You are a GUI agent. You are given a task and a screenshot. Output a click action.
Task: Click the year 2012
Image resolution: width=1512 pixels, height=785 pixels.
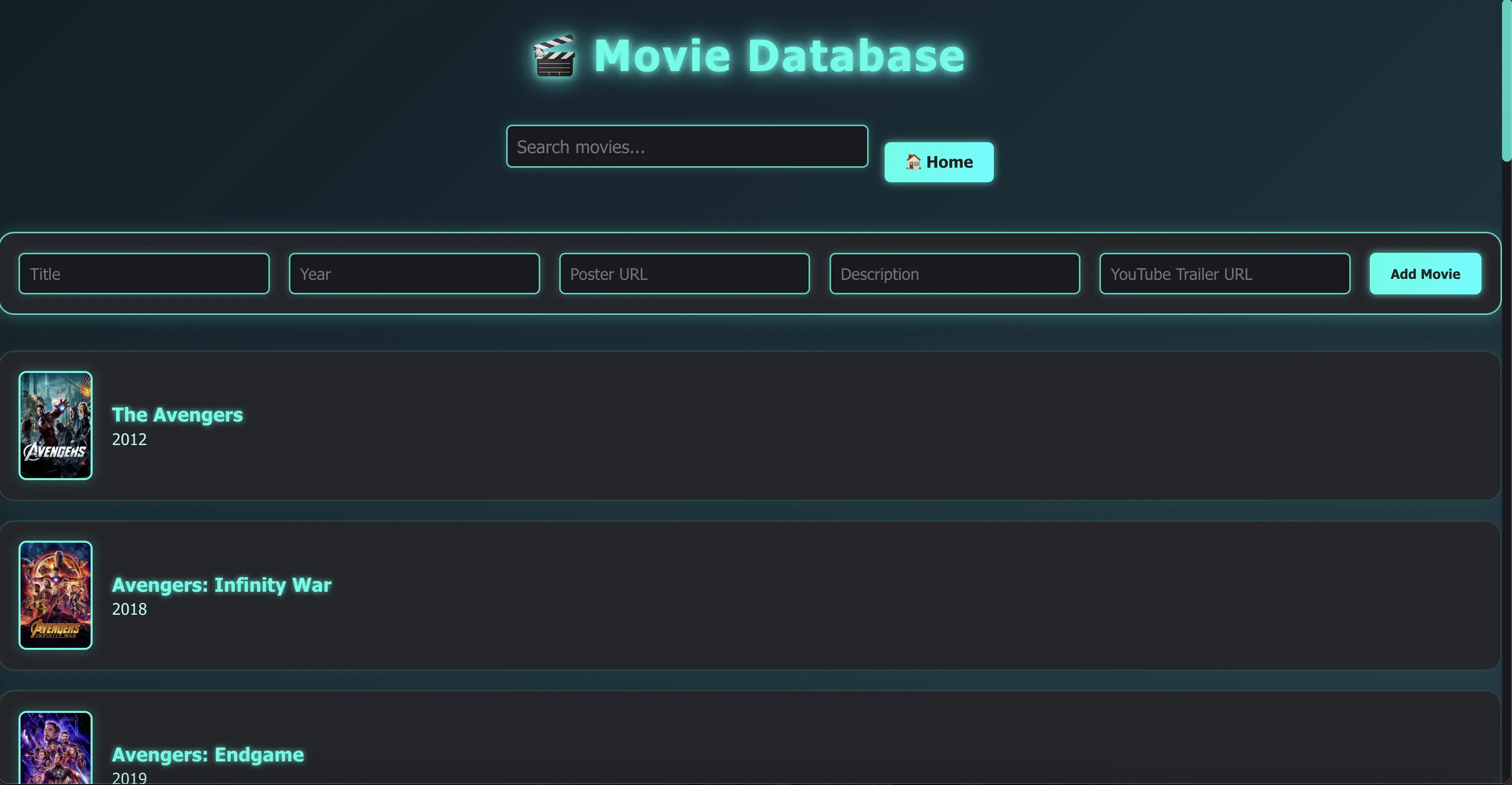[x=129, y=439]
